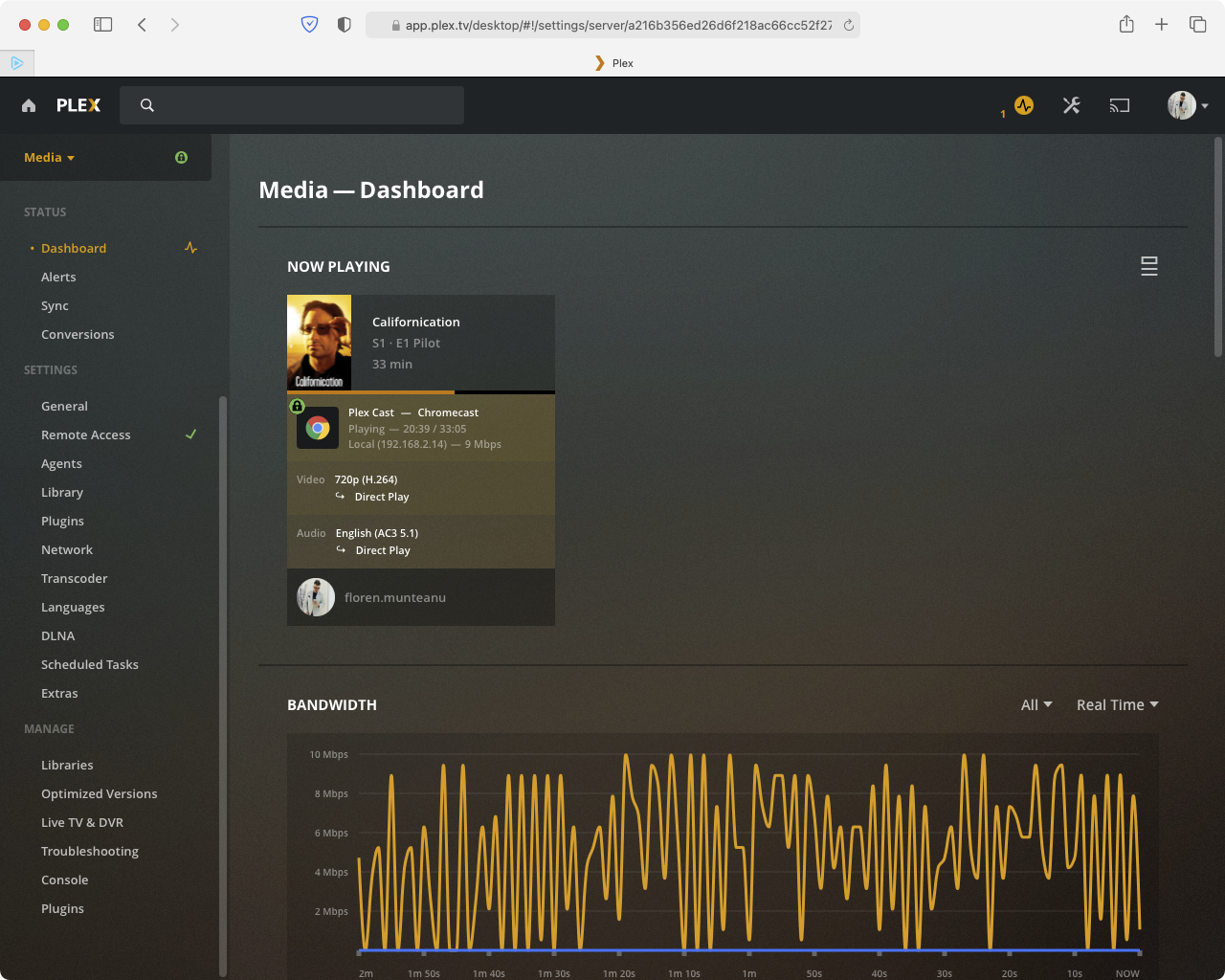
Task: Open the cast player icon
Action: pos(1120,105)
